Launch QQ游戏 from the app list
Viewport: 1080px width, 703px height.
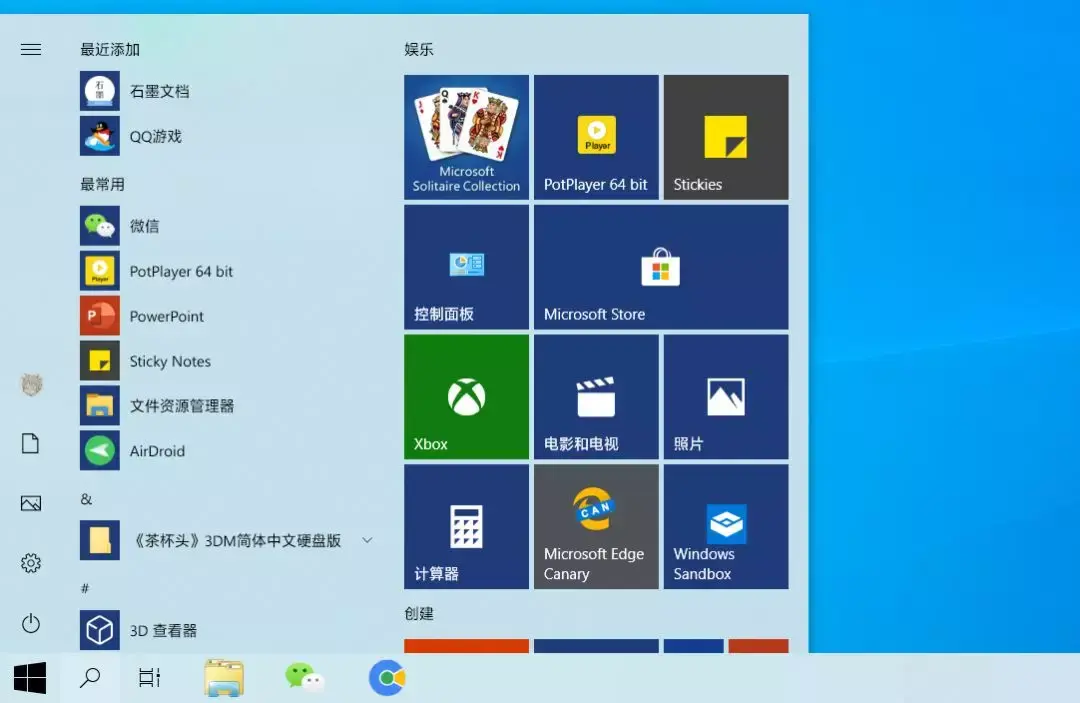pos(227,136)
